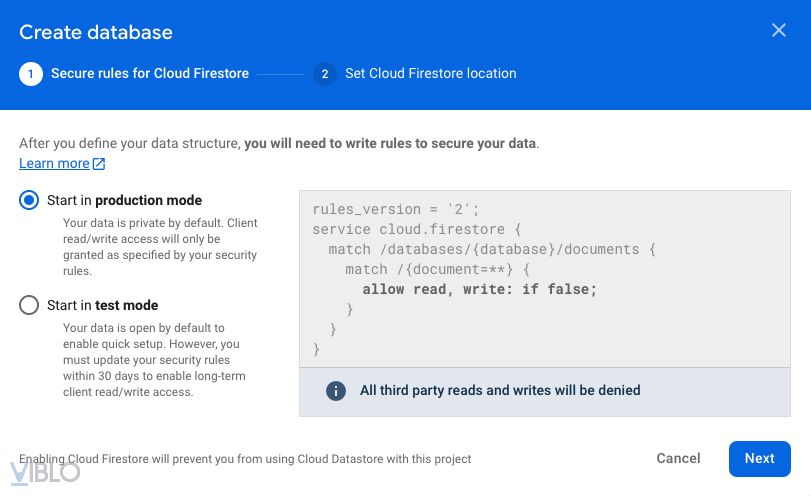This screenshot has width=811, height=496.
Task: Select the production mode radio button
Action: point(29,200)
